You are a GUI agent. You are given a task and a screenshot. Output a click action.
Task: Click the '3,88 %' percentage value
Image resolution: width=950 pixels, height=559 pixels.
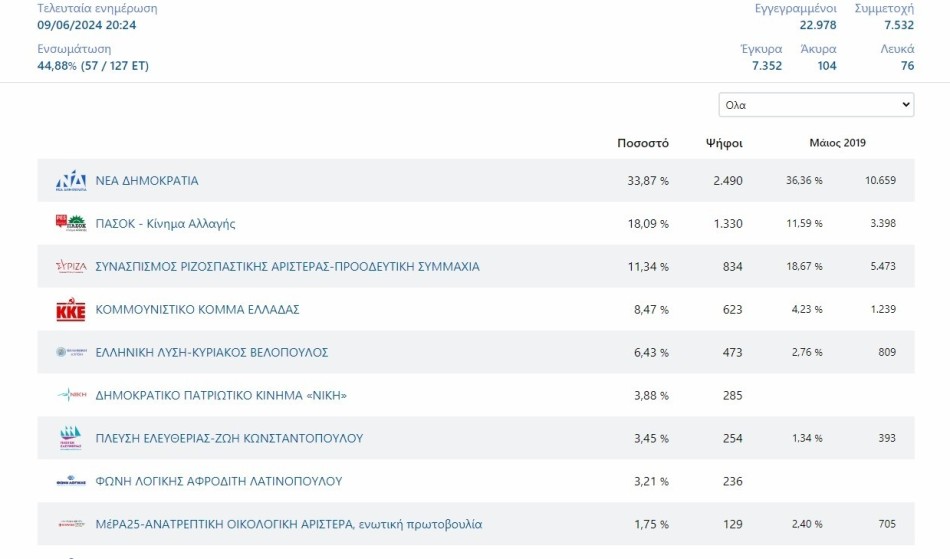(x=651, y=395)
